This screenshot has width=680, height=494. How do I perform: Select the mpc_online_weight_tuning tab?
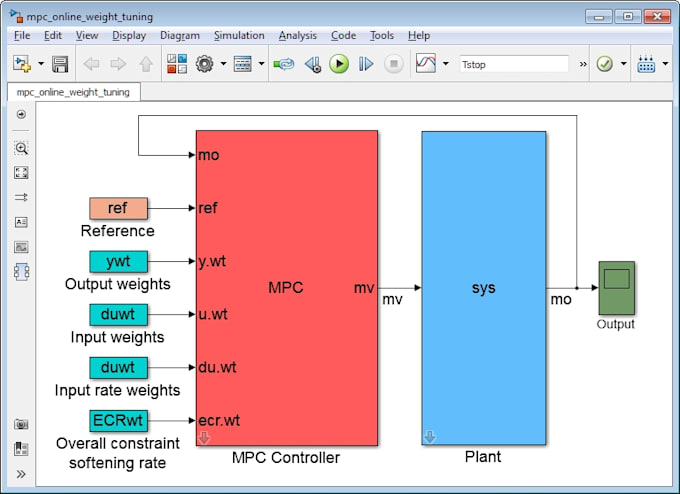[73, 92]
